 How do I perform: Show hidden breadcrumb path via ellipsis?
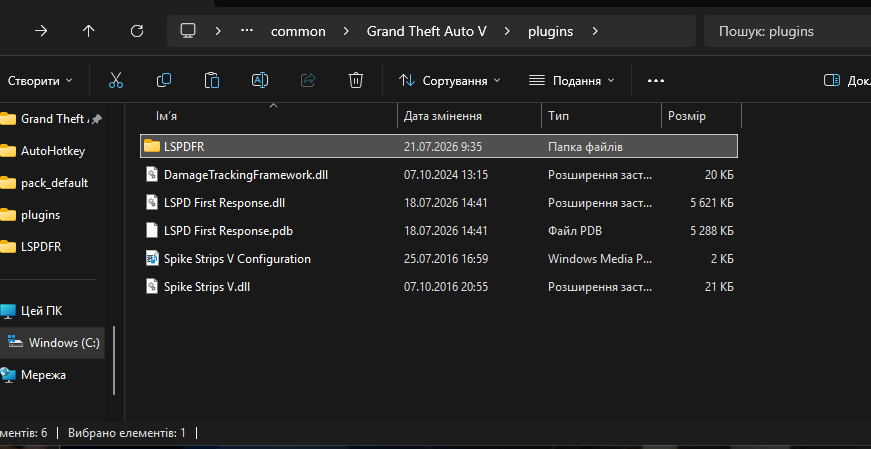(x=247, y=31)
